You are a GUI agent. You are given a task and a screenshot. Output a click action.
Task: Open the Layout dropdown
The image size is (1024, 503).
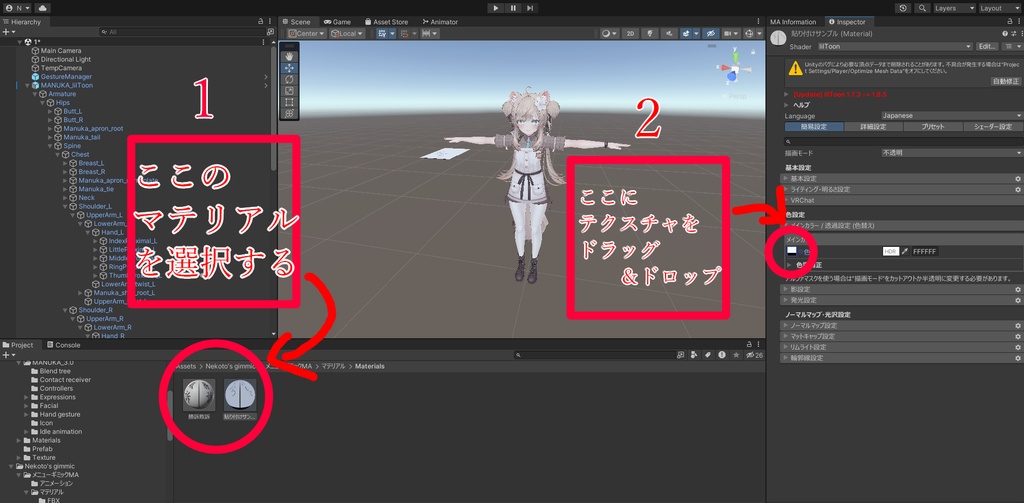999,8
